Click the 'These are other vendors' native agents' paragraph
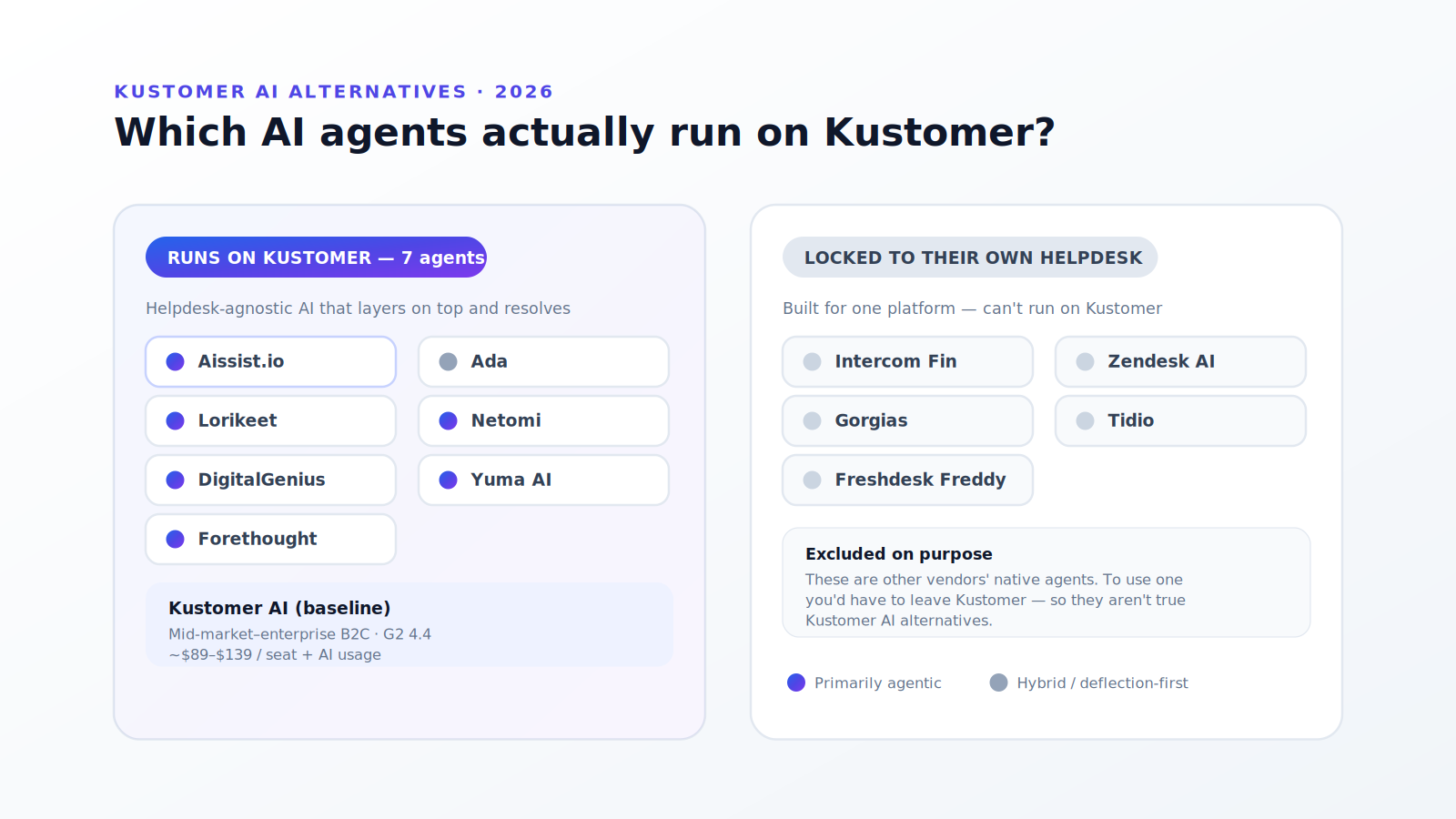Viewport: 1456px width, 819px height. tap(996, 601)
